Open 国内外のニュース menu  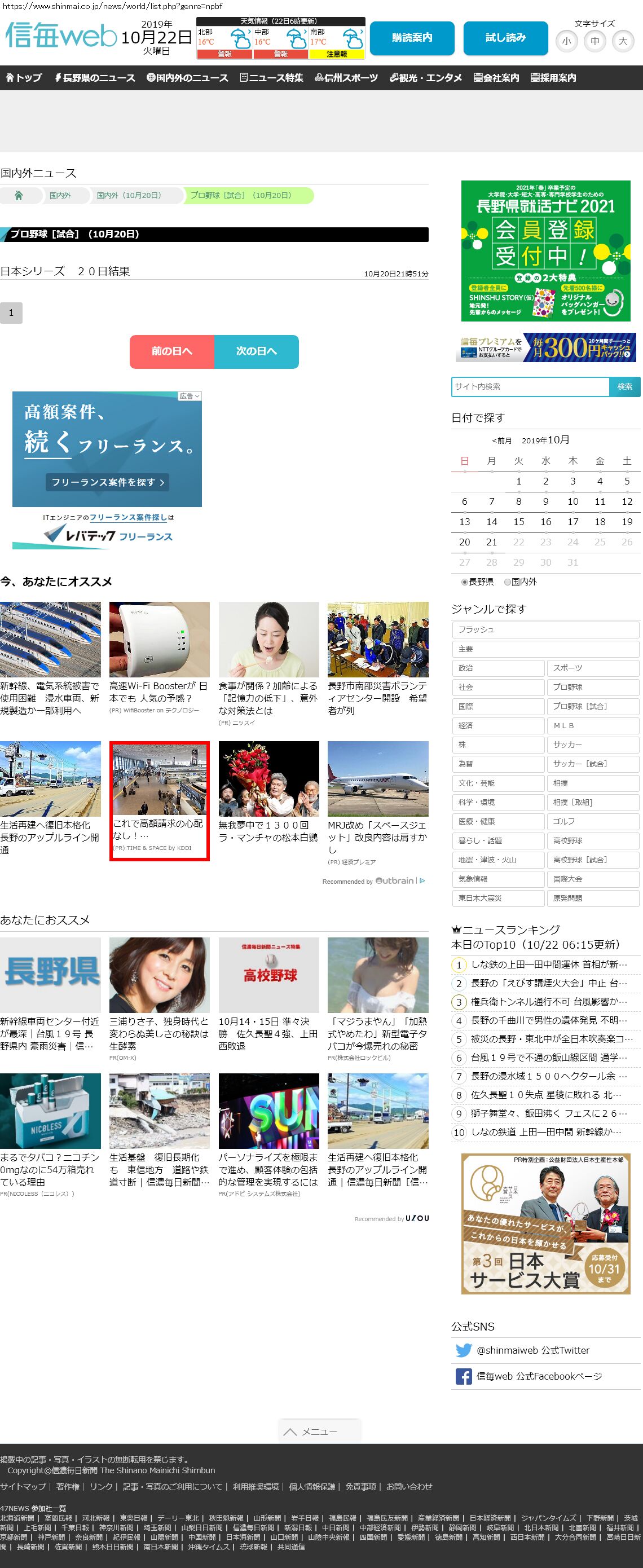click(187, 77)
